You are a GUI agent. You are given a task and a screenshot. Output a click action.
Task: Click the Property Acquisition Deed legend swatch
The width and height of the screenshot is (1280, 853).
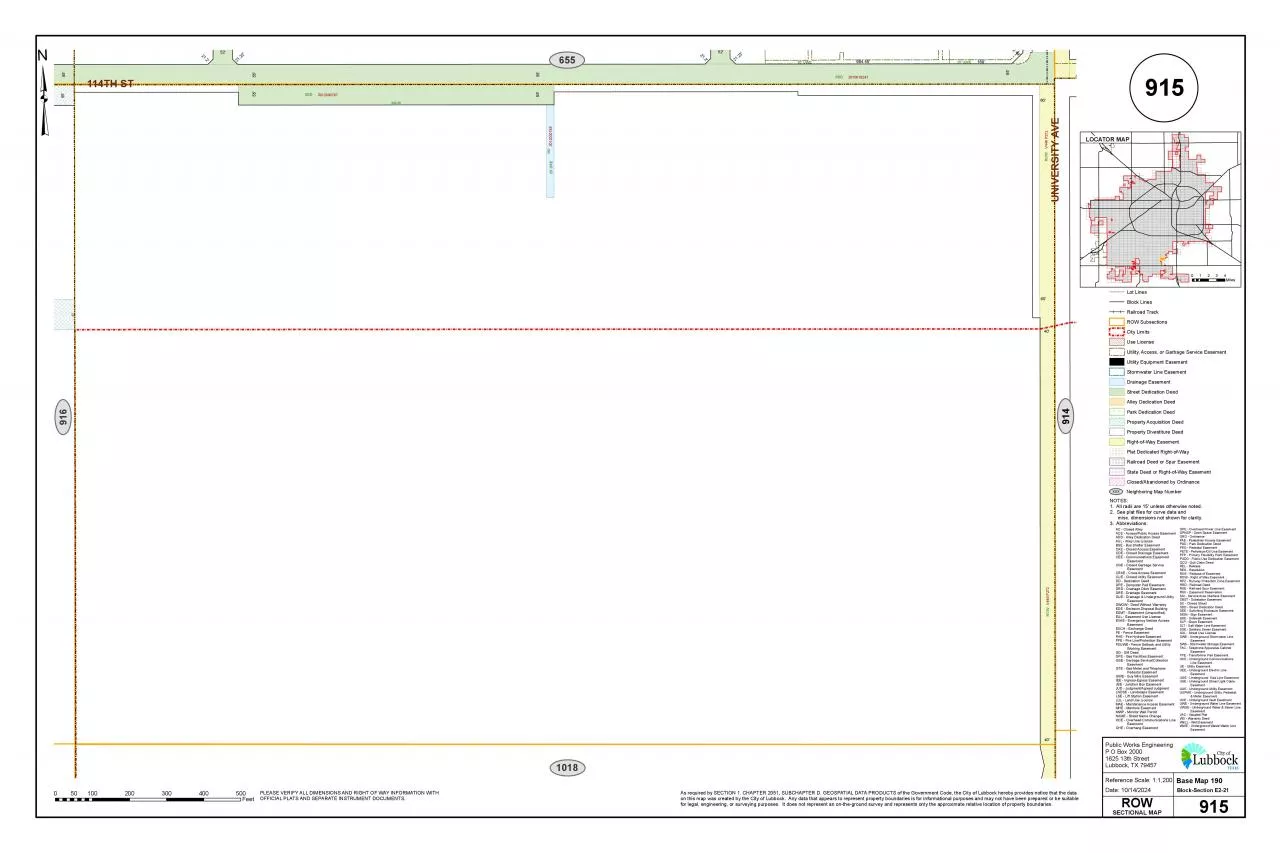pyautogui.click(x=1116, y=422)
